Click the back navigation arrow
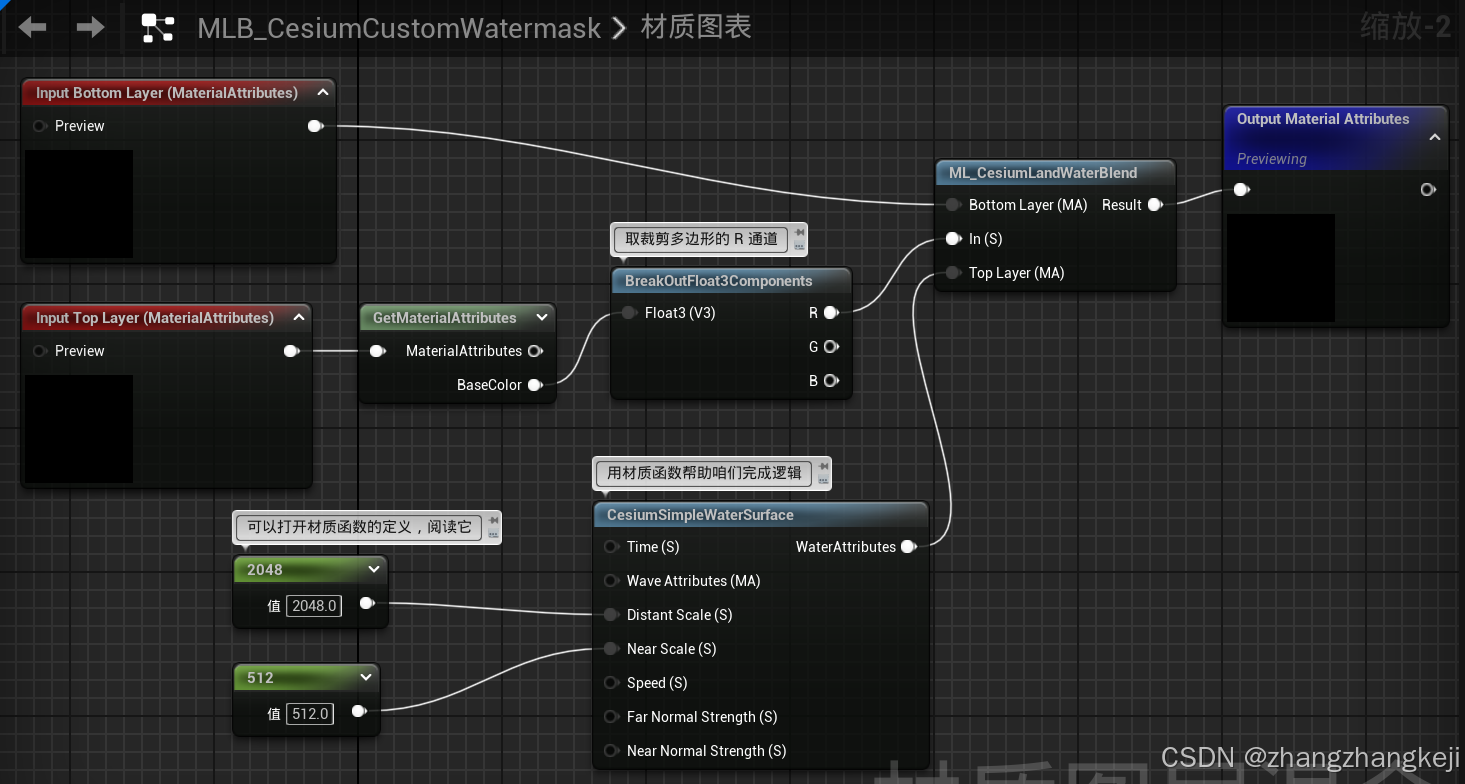This screenshot has width=1465, height=784. (x=33, y=27)
